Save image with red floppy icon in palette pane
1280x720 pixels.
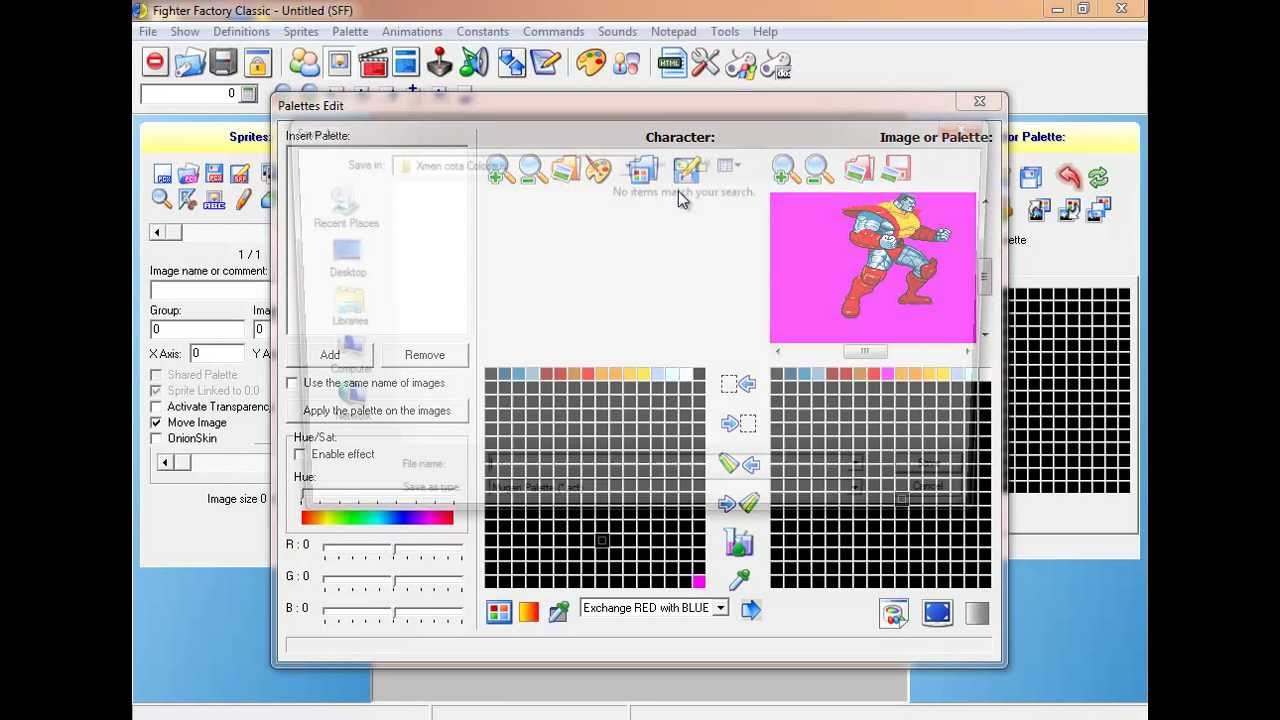coord(896,170)
